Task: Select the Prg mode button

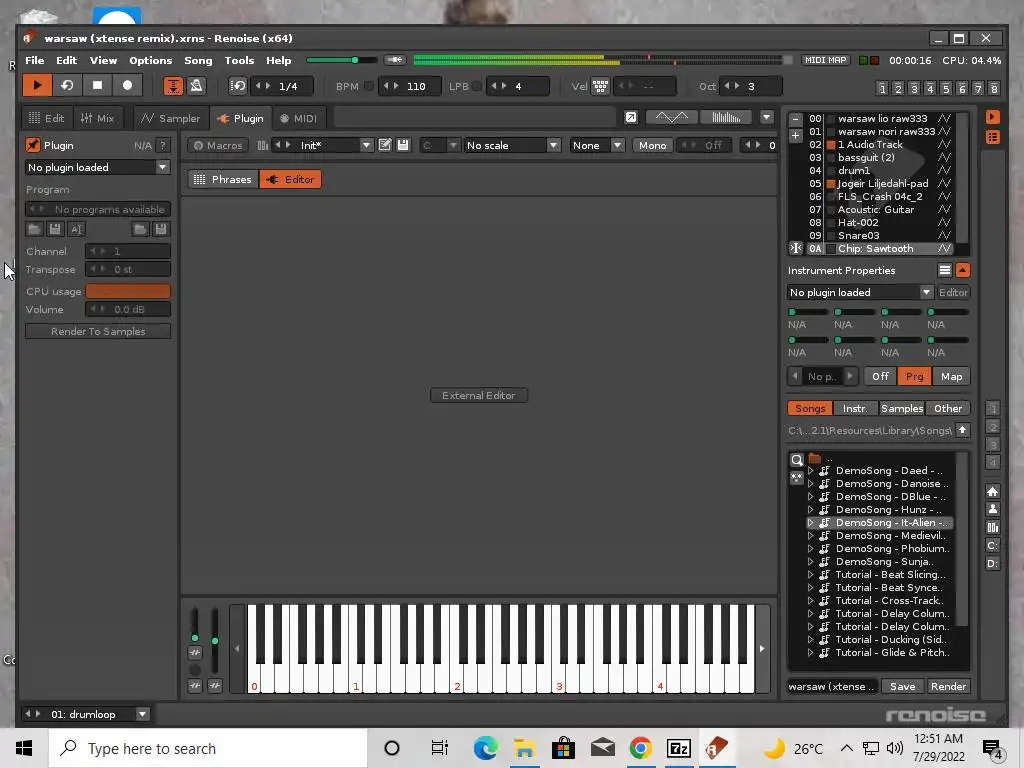Action: (914, 376)
